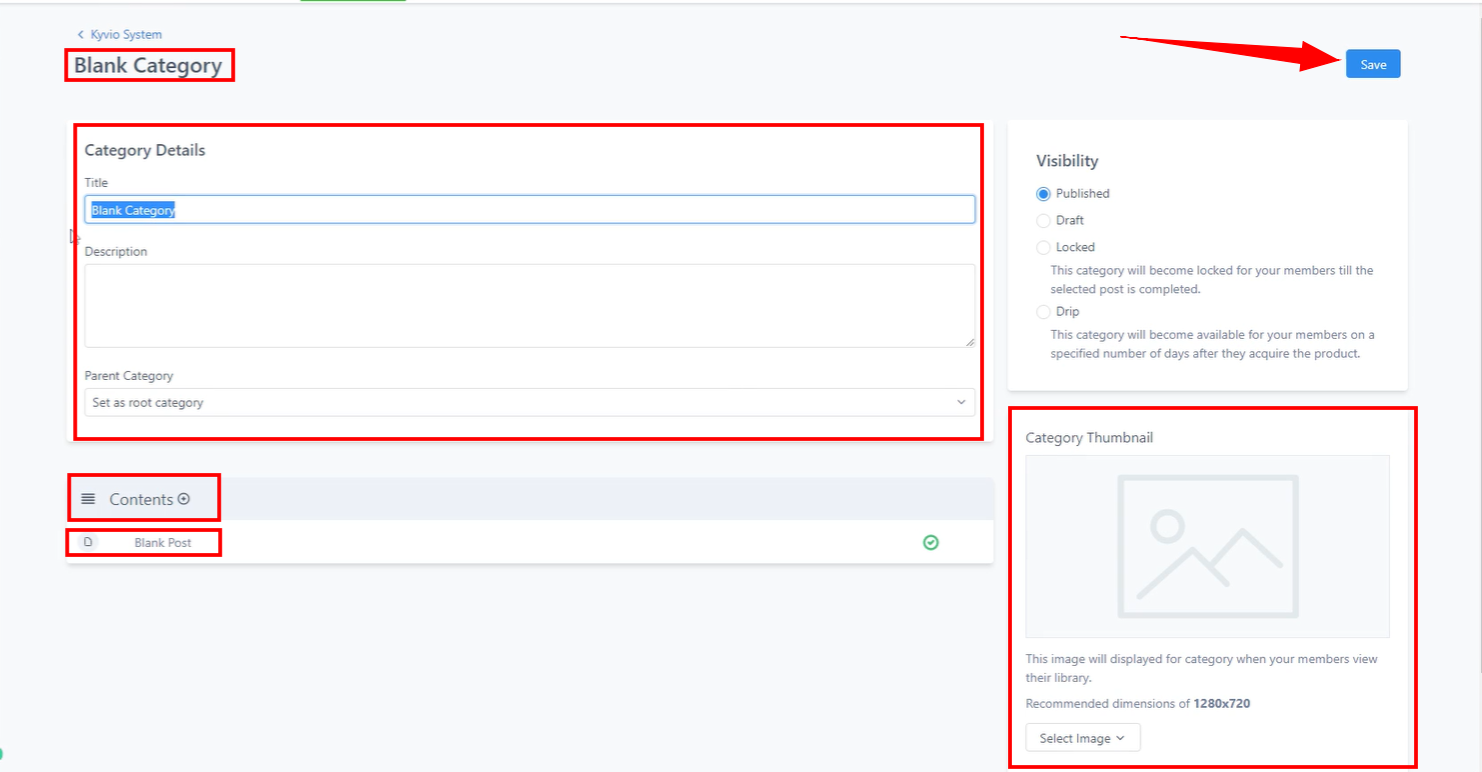This screenshot has width=1482, height=772.
Task: Enable the Drip visibility option
Action: tap(1043, 312)
